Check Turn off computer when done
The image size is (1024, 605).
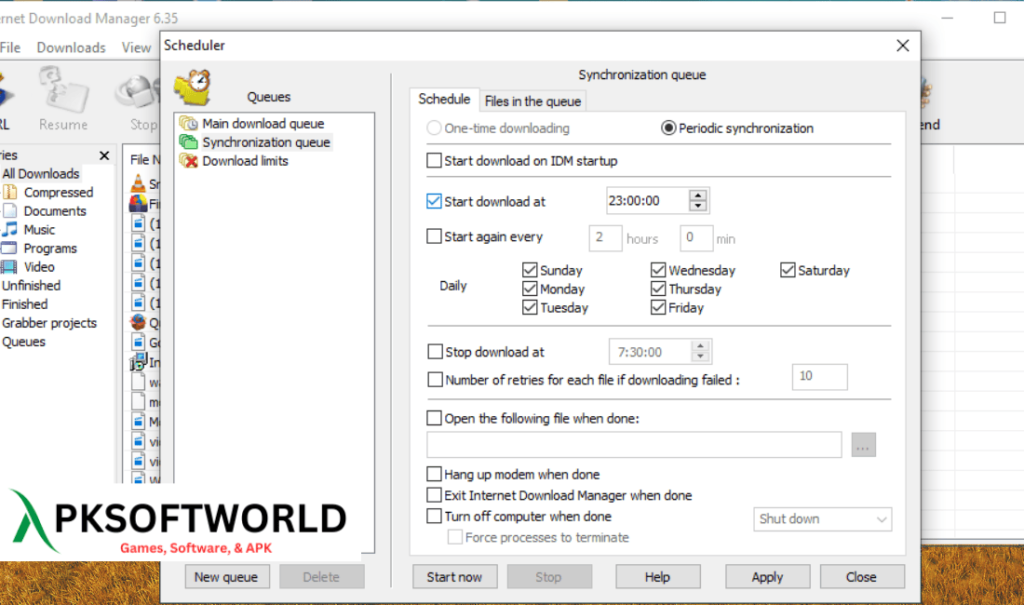[x=434, y=515]
